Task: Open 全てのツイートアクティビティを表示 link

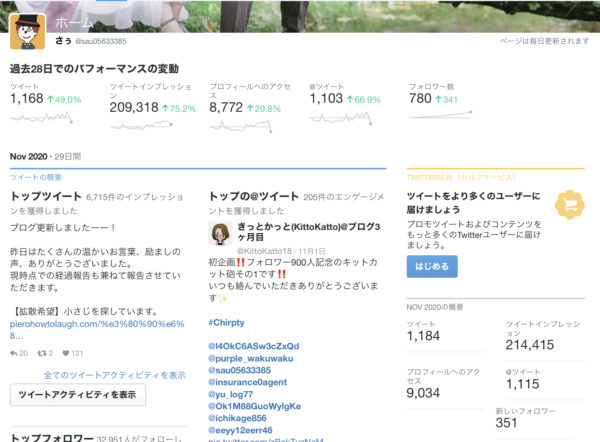Action: pyautogui.click(x=114, y=375)
